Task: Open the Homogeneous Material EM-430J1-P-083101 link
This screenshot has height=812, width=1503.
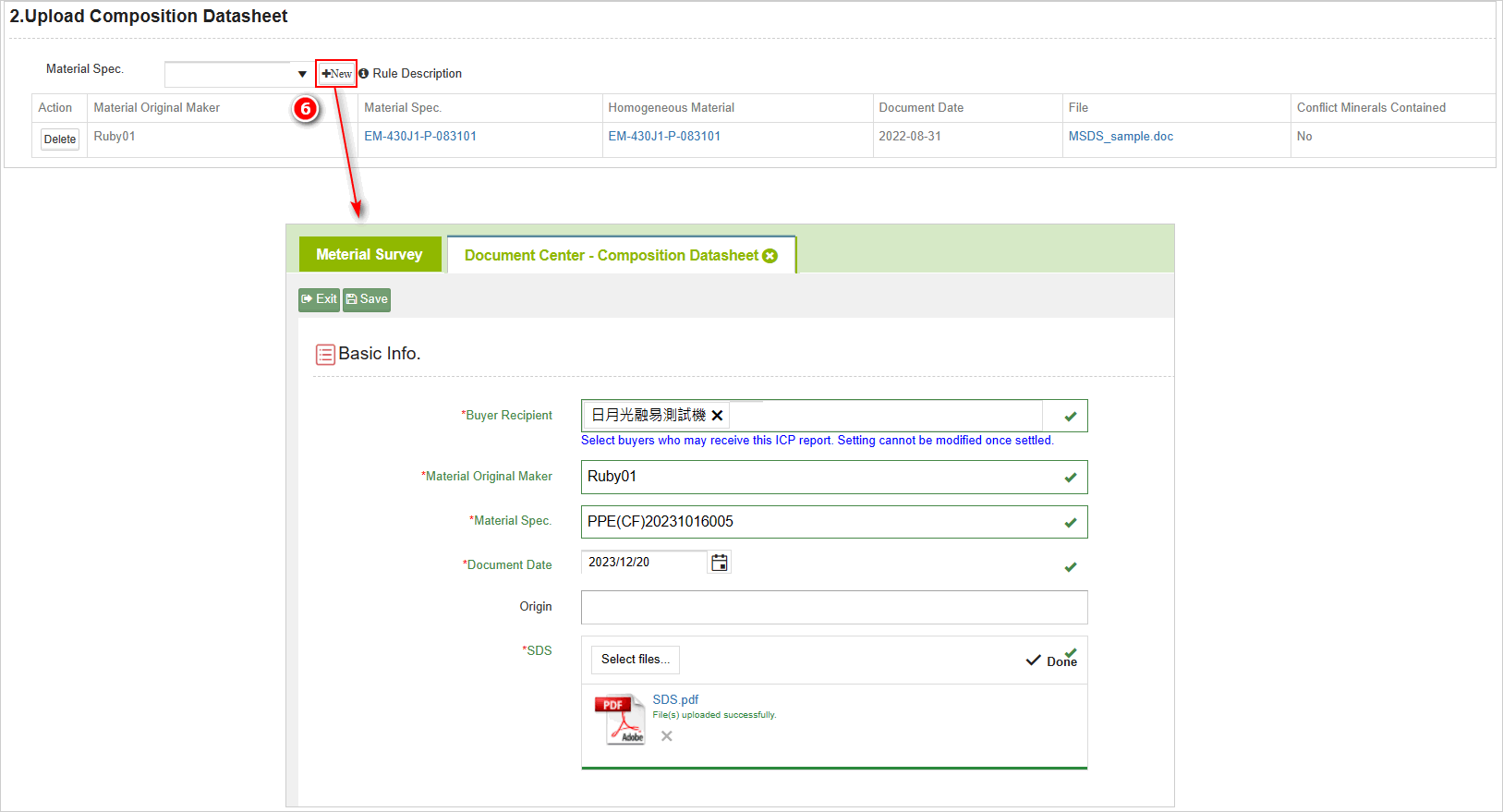Action: pos(663,137)
